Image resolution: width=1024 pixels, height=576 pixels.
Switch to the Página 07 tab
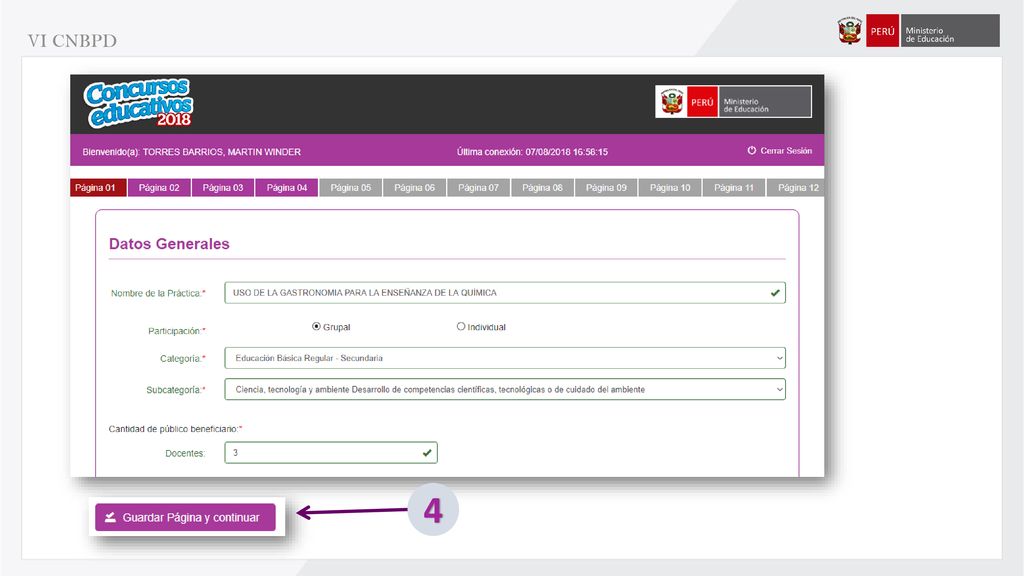(x=478, y=187)
